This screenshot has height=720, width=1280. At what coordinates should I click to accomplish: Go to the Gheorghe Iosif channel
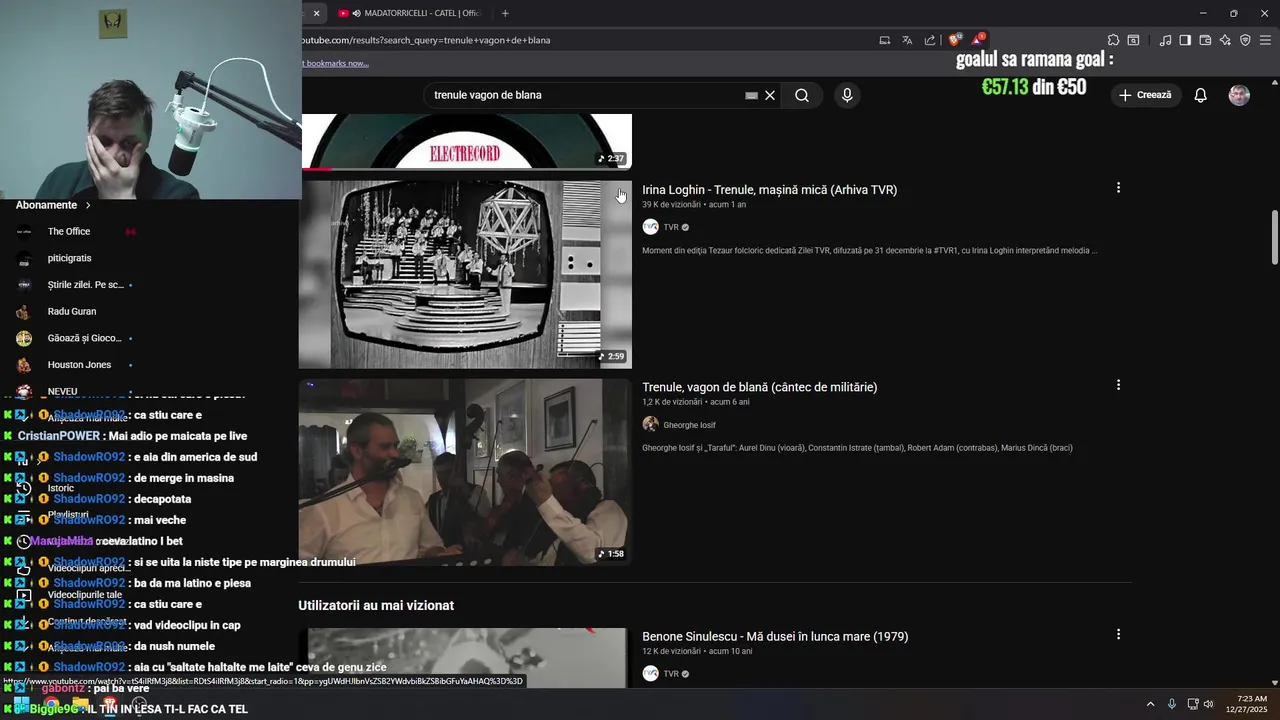689,425
